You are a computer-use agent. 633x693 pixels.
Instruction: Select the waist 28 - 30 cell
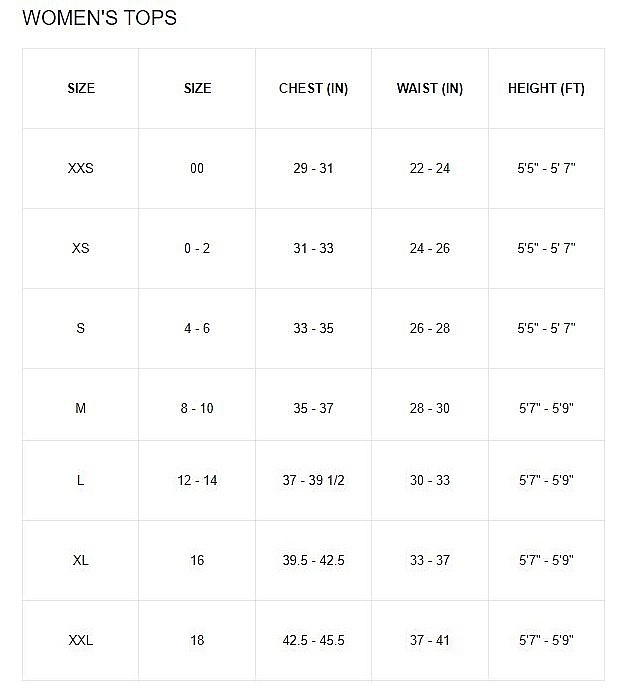[x=430, y=408]
